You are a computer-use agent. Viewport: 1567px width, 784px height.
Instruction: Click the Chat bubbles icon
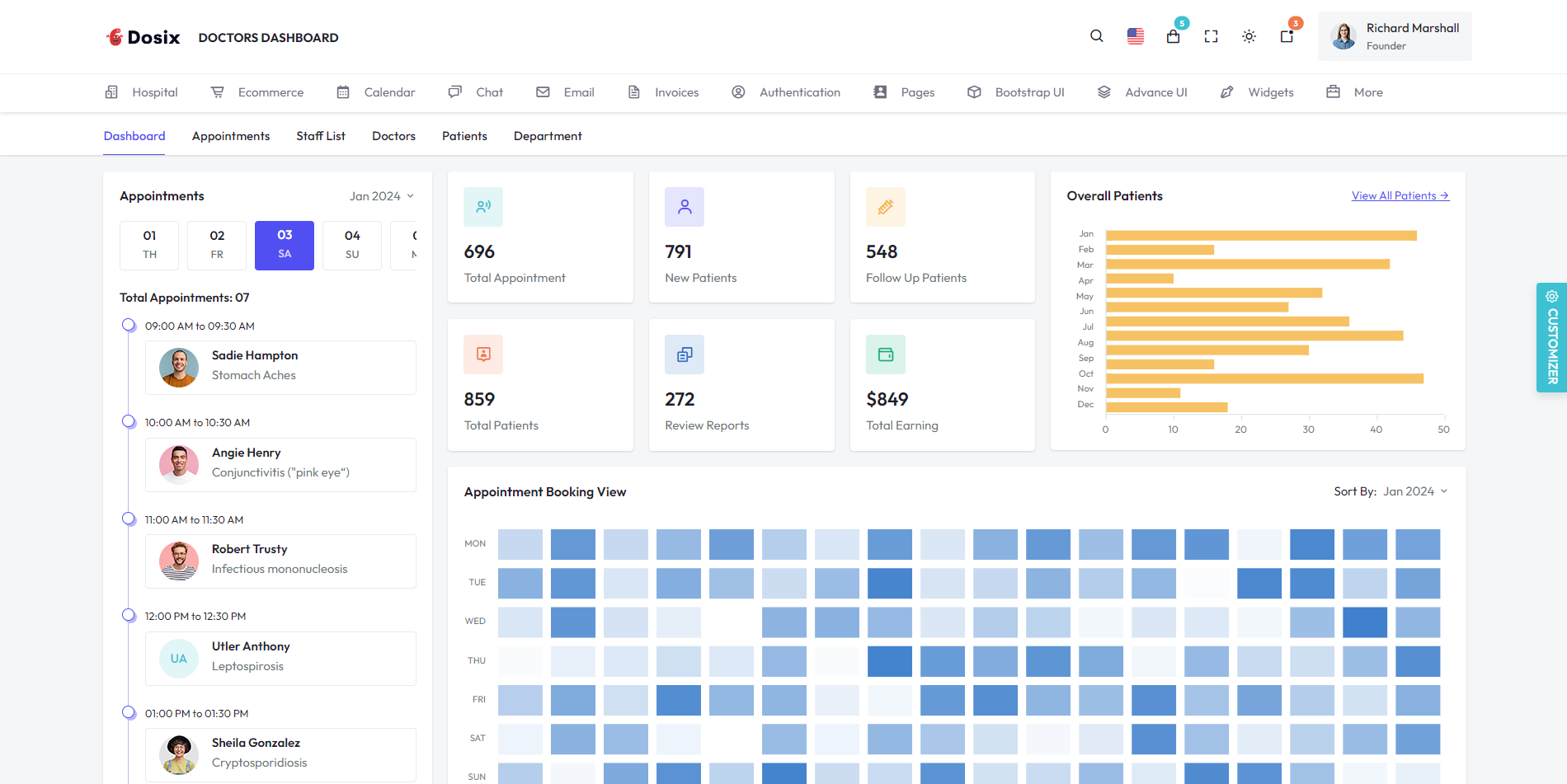click(455, 92)
